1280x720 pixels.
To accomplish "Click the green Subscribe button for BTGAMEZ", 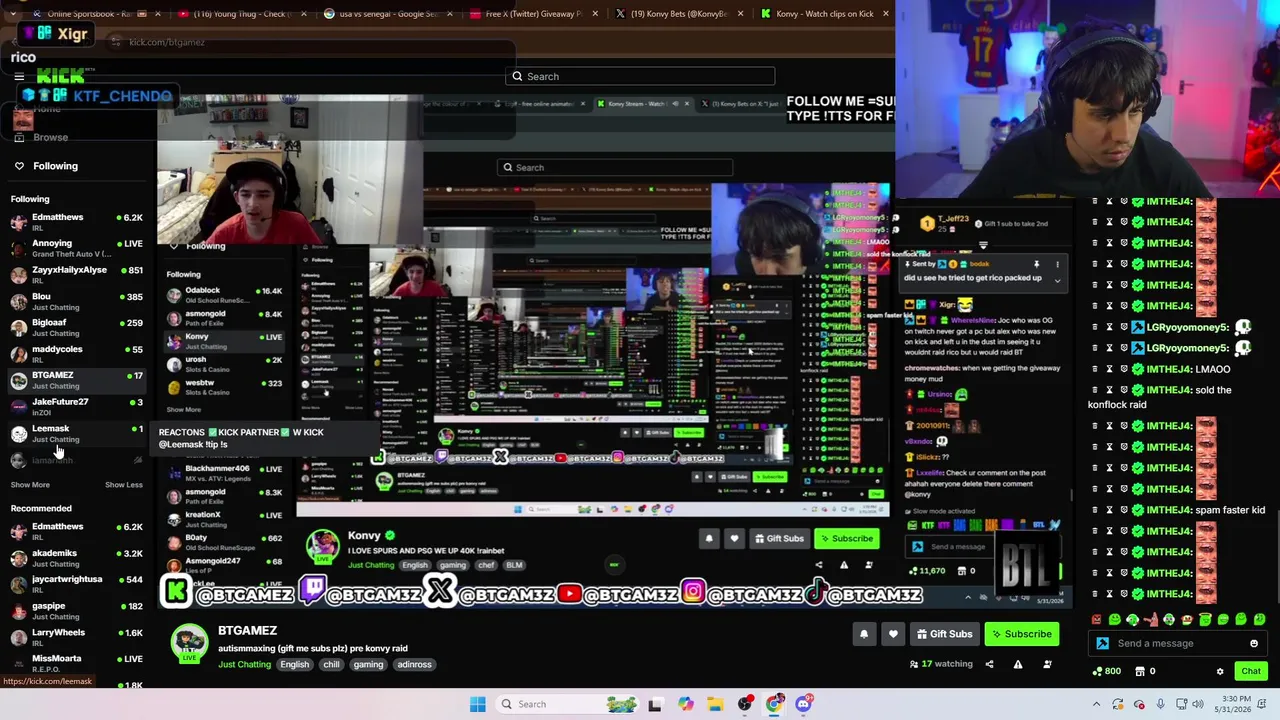I will tap(1021, 634).
